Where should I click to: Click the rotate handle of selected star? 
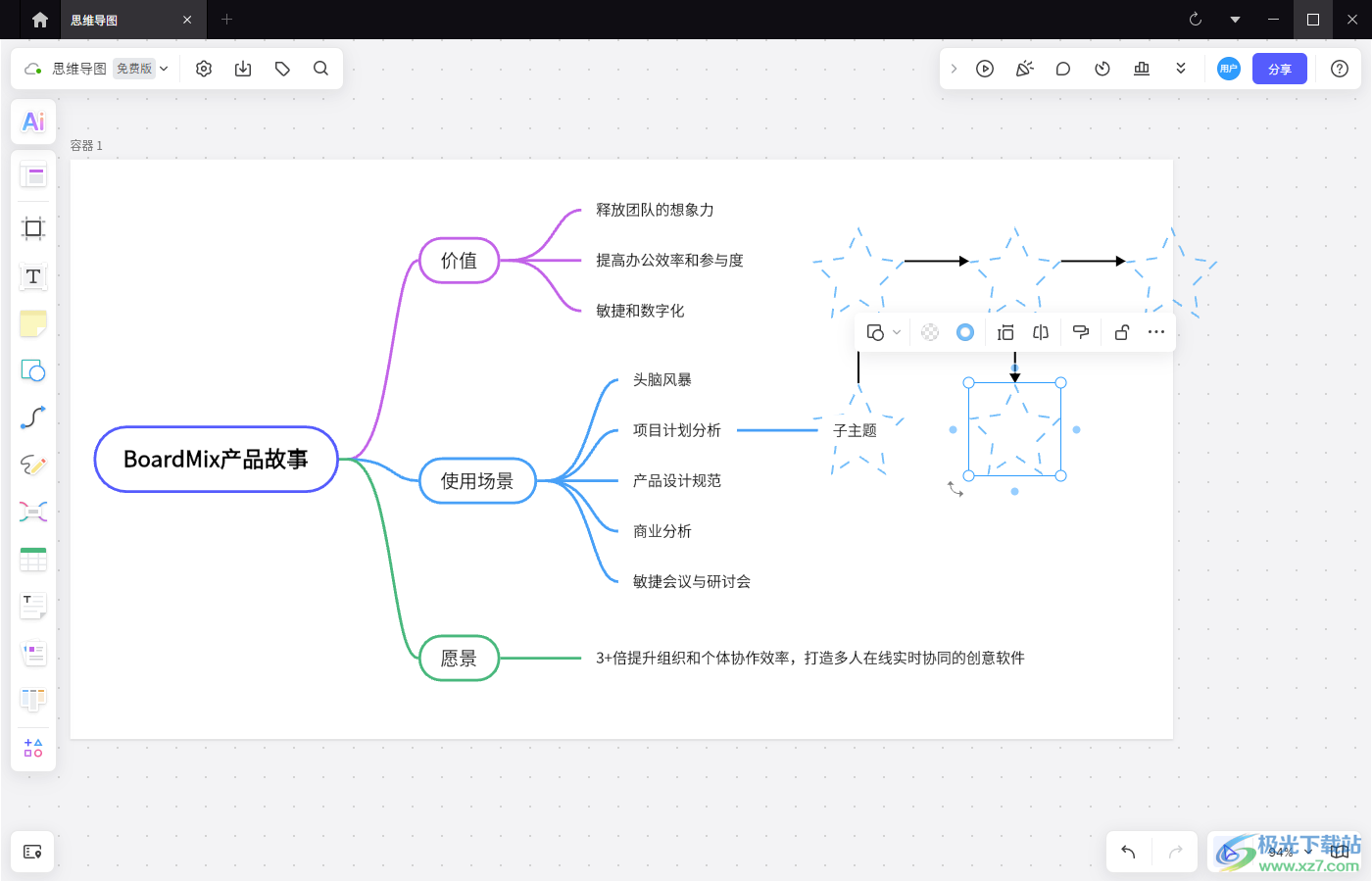tap(955, 489)
